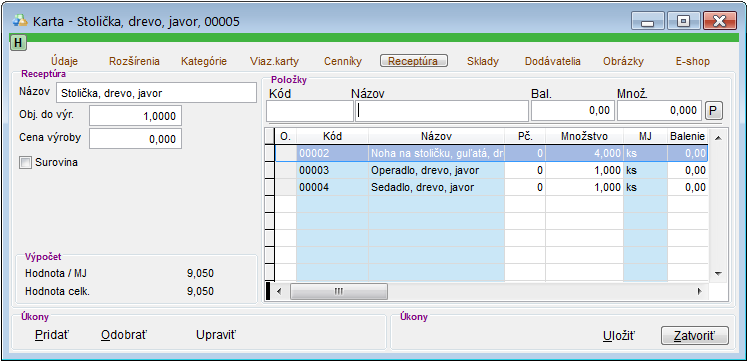Click the horizontal scrollbar thumb in table
Viewport: 748px width, 361px height.
pyautogui.click(x=339, y=291)
